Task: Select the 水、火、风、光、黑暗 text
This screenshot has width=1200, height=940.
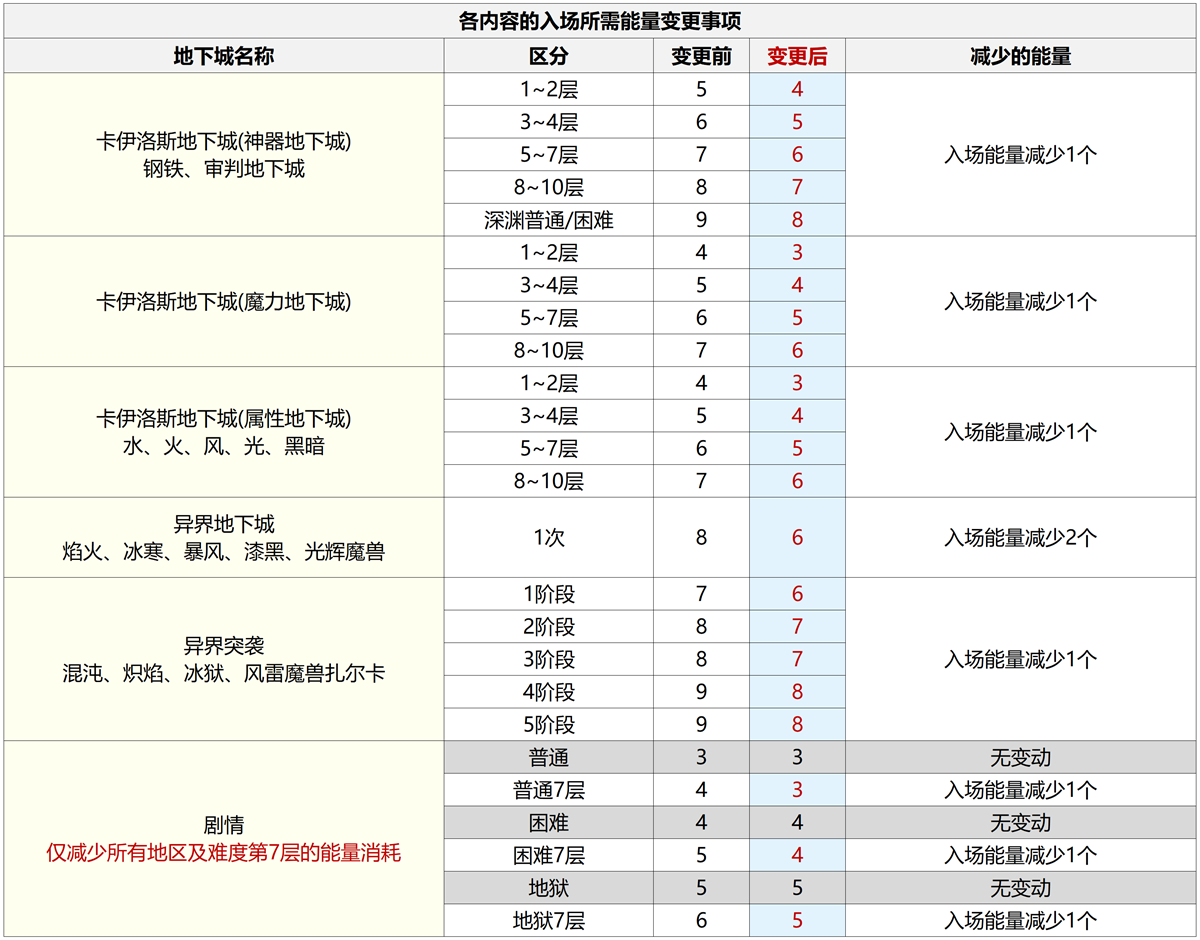Action: [224, 447]
